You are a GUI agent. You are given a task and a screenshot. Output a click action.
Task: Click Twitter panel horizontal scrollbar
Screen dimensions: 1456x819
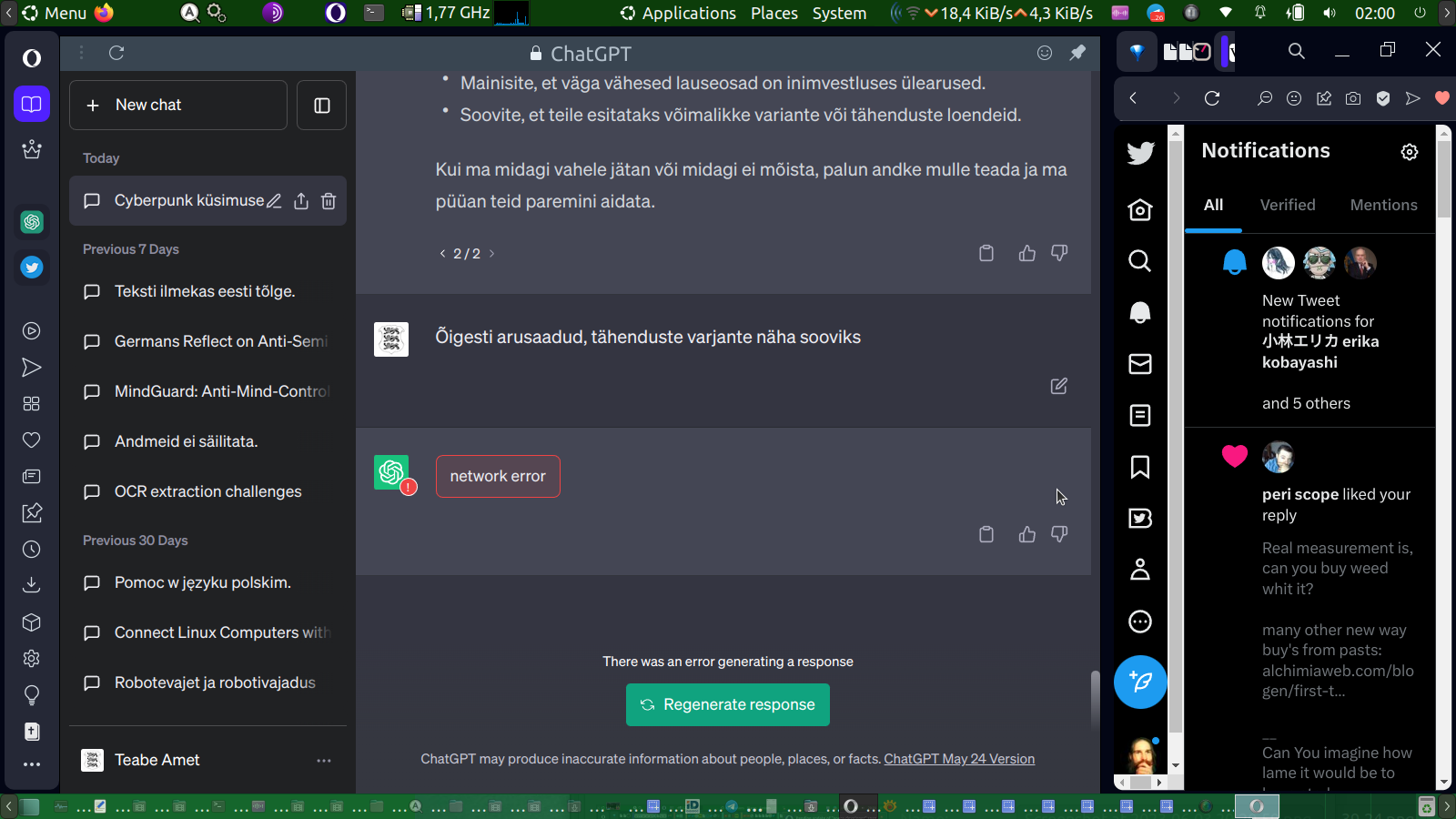(x=1140, y=783)
